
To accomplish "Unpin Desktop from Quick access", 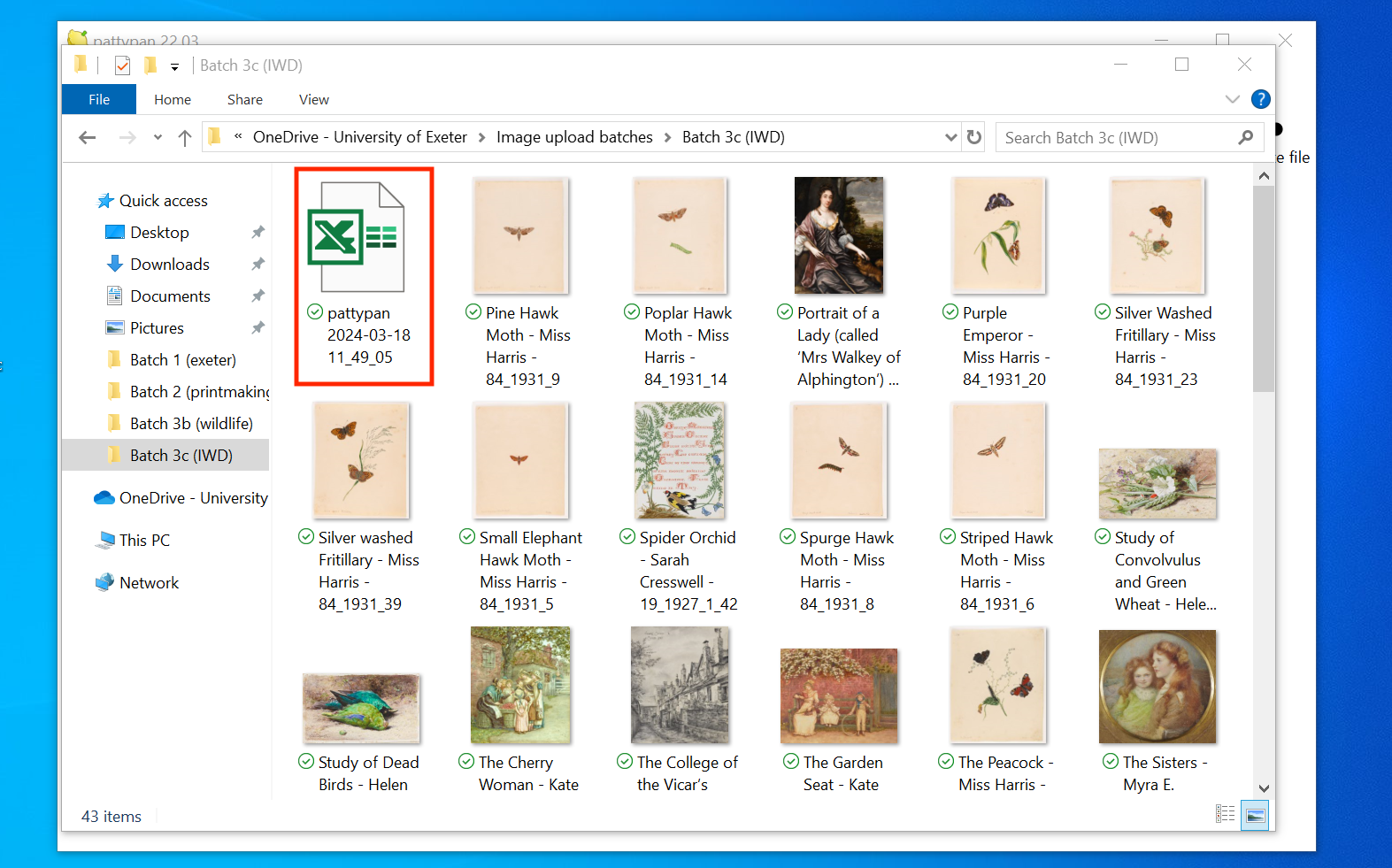I will (258, 232).
